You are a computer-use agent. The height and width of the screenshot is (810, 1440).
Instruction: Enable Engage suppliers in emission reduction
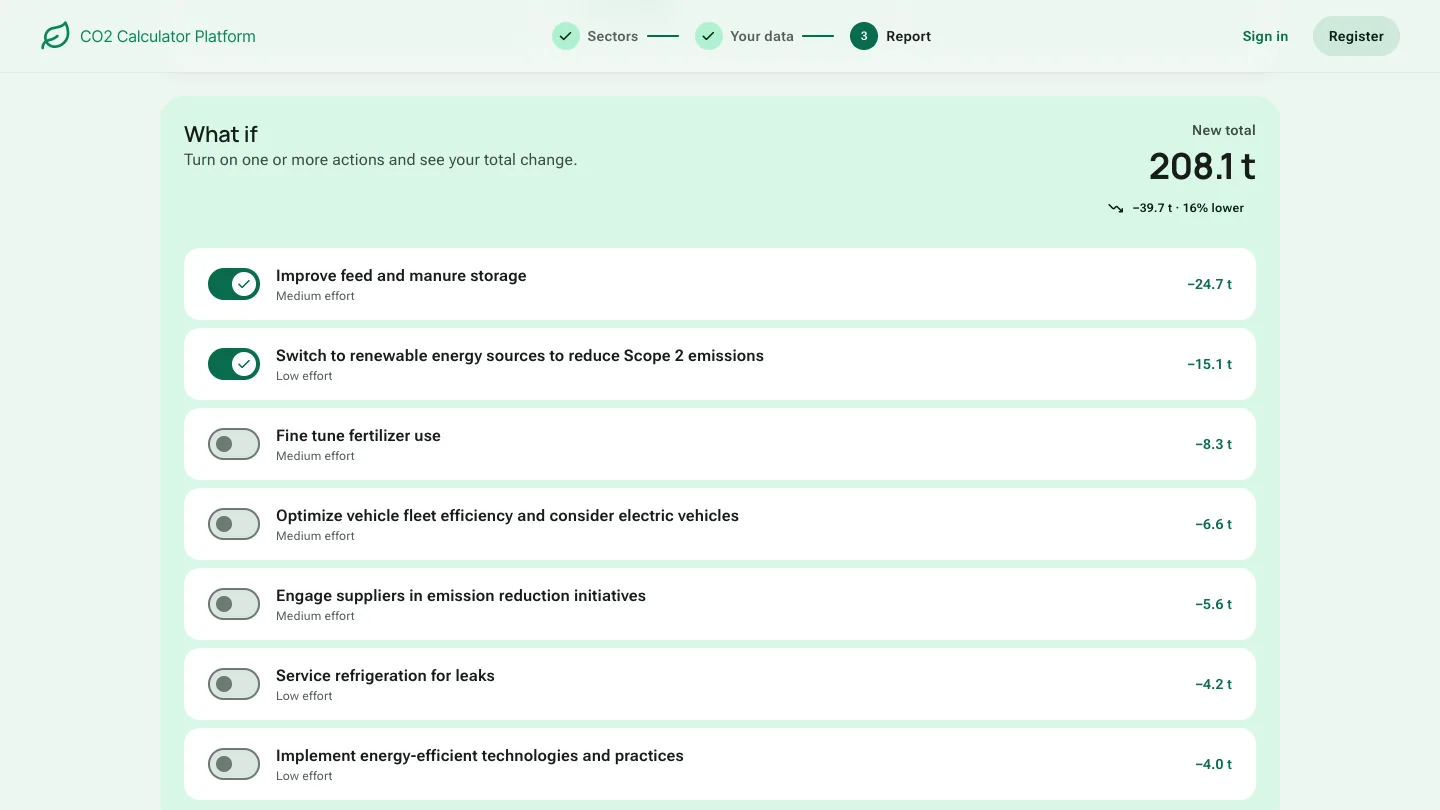[234, 604]
